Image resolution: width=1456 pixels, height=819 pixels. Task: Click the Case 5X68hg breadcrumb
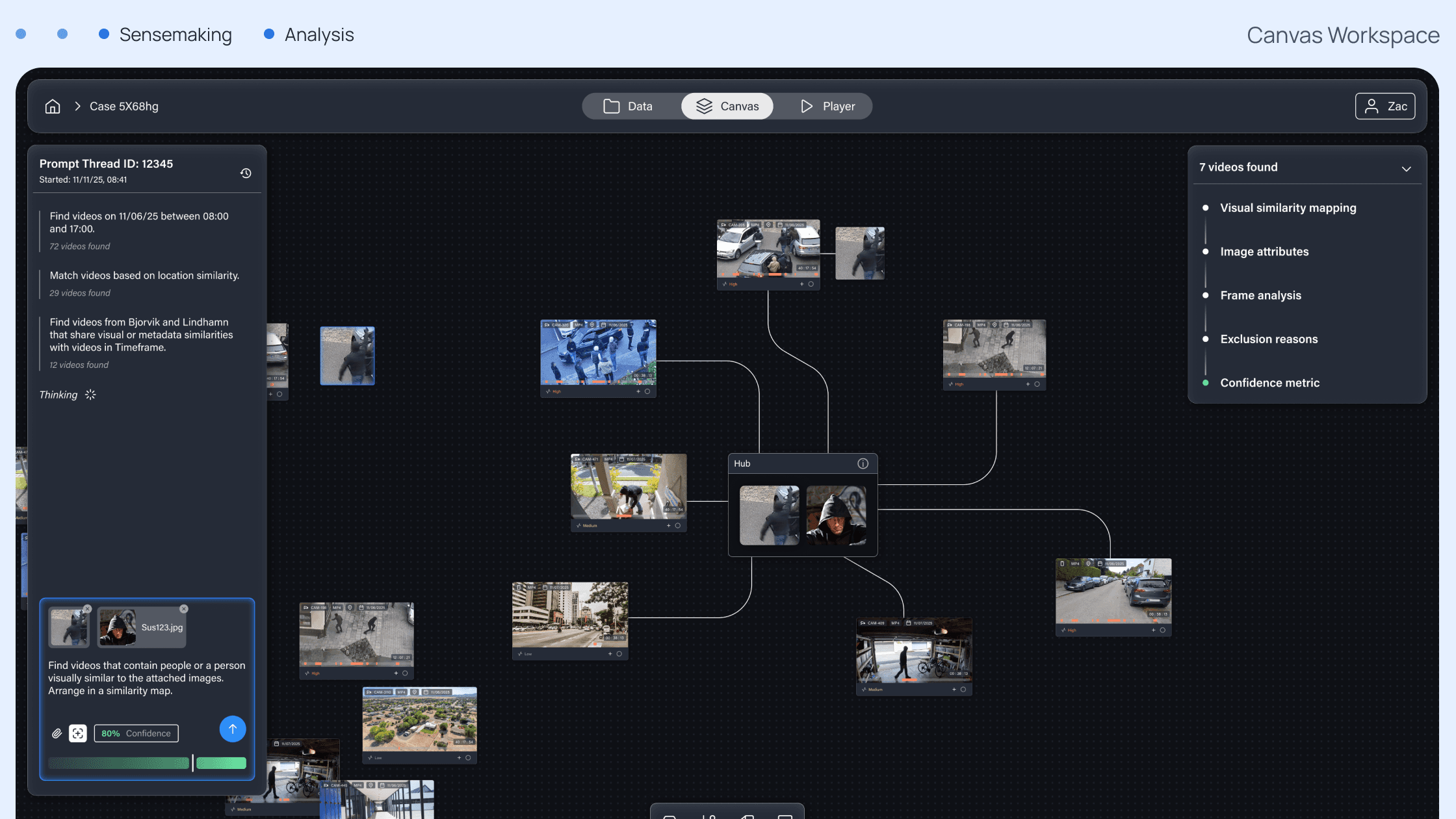click(x=123, y=107)
